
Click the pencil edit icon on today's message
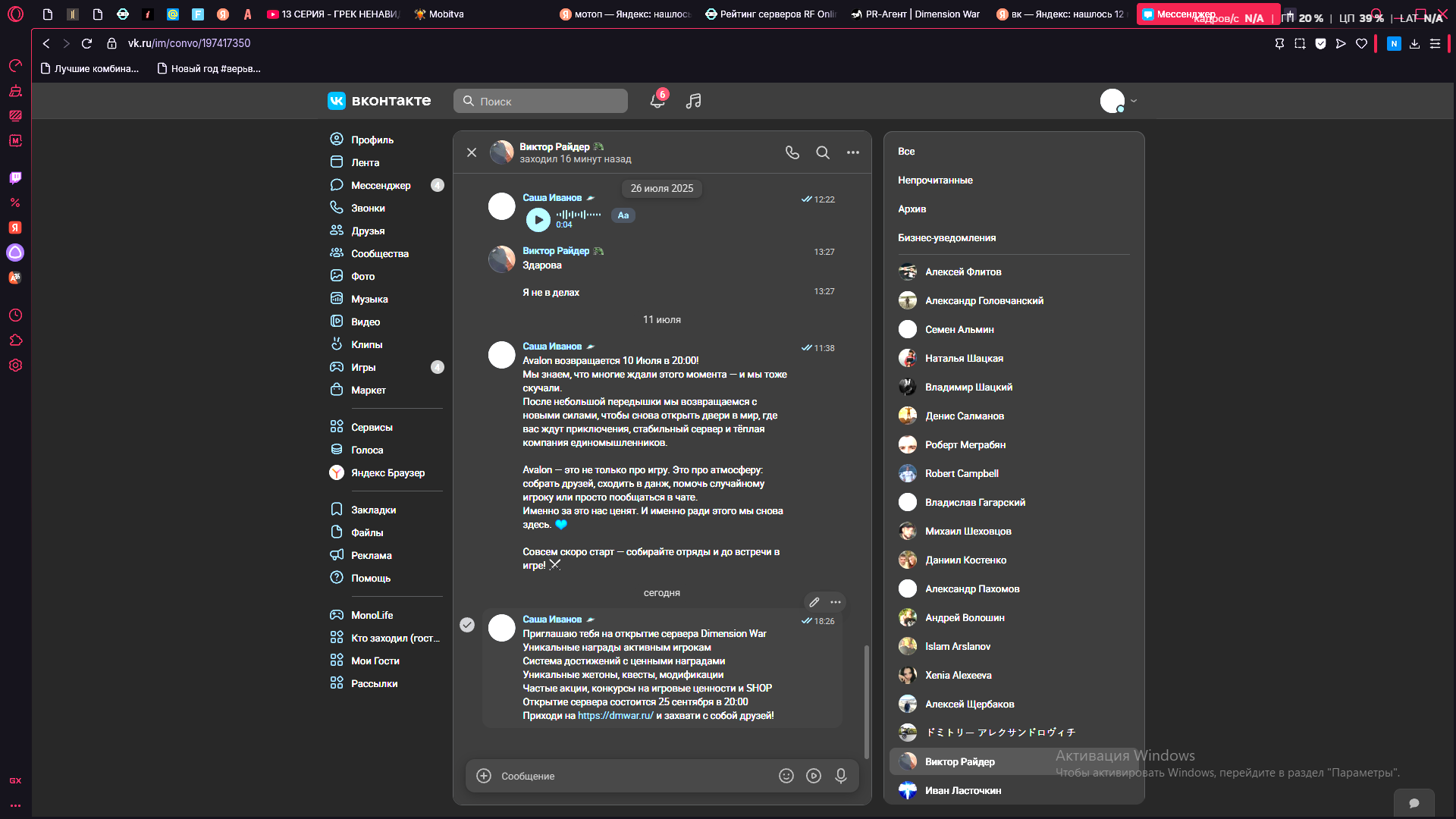814,602
